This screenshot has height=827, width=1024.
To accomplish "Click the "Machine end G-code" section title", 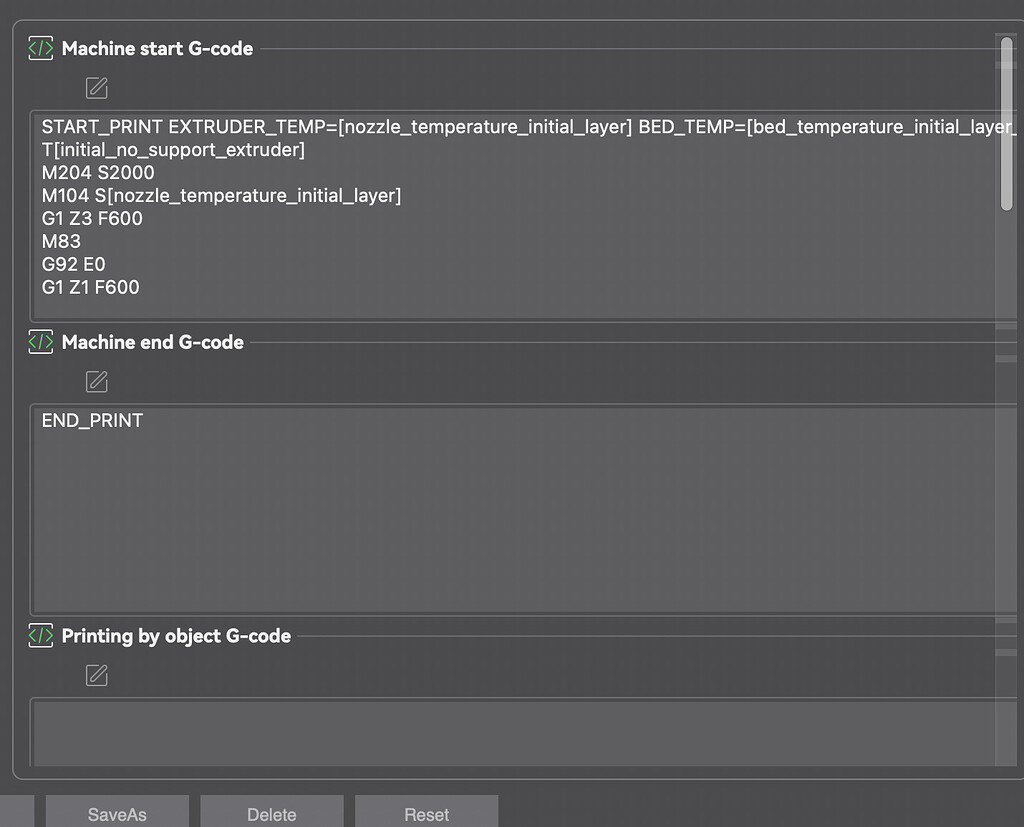I will [x=152, y=342].
